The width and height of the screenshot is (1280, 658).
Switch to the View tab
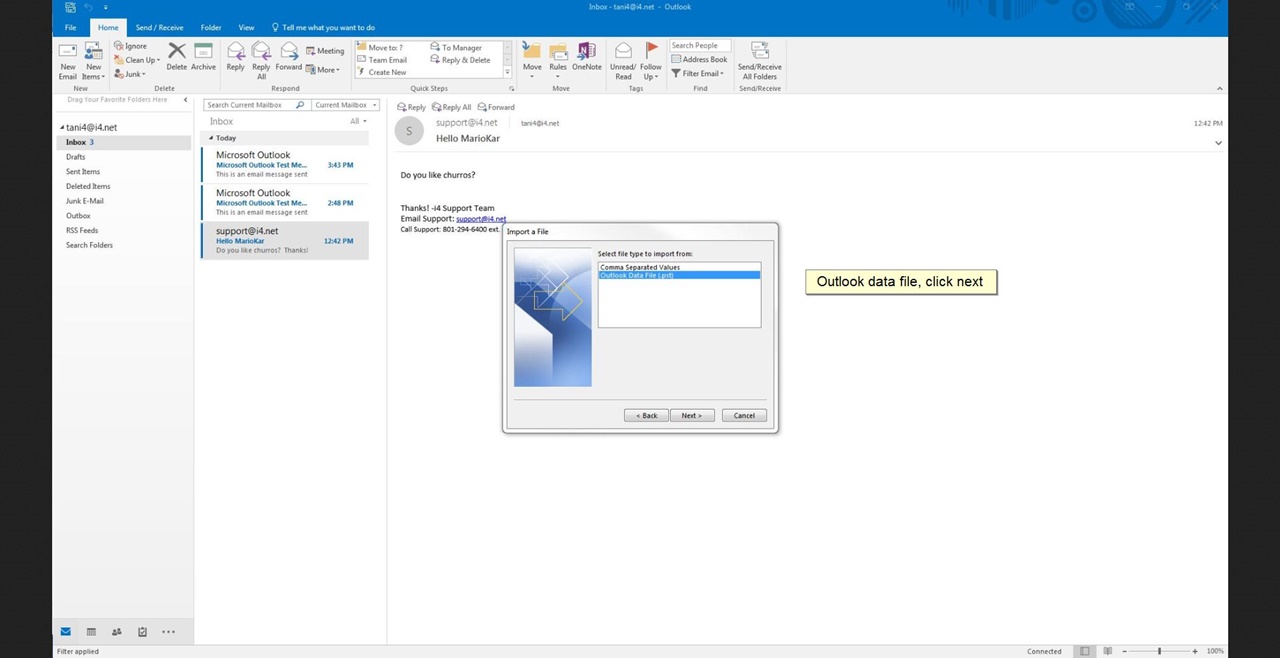tap(246, 27)
